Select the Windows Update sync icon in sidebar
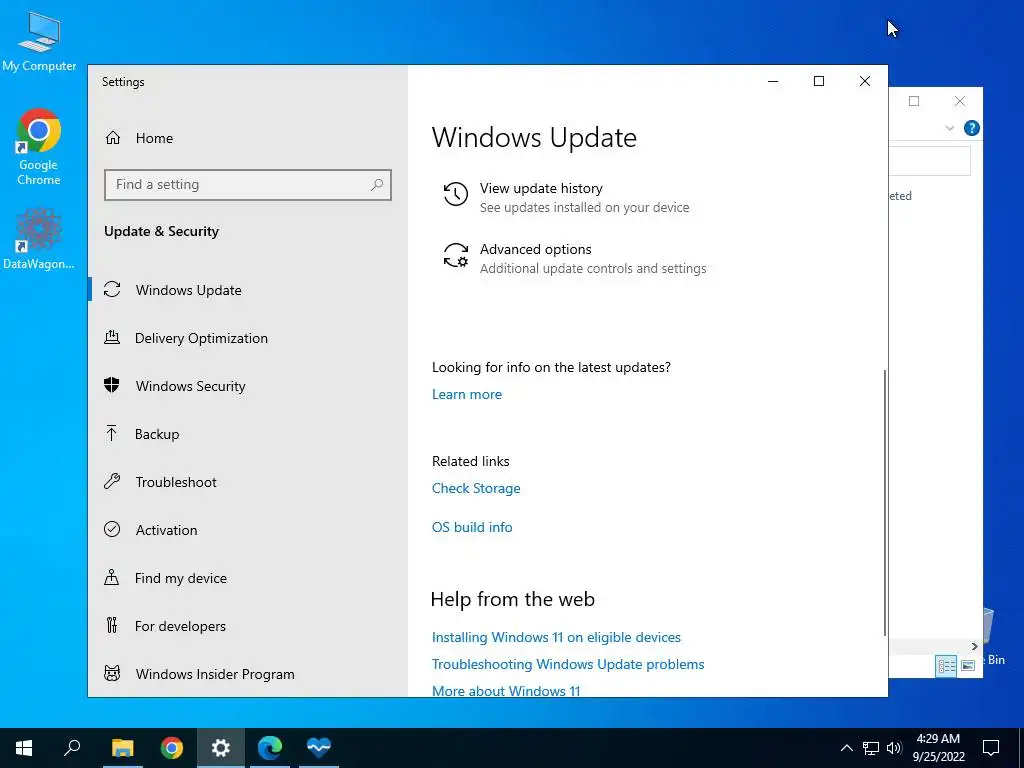Image resolution: width=1024 pixels, height=768 pixels. click(x=112, y=289)
